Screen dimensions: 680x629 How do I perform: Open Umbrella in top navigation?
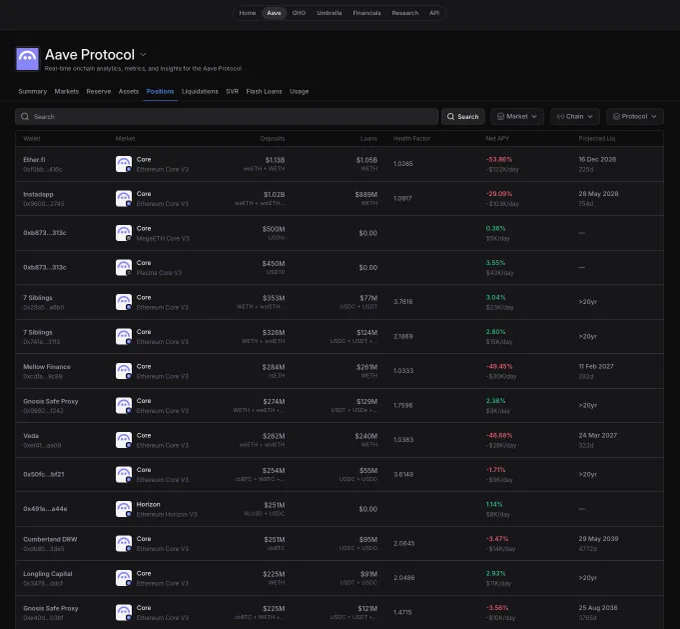coord(329,13)
